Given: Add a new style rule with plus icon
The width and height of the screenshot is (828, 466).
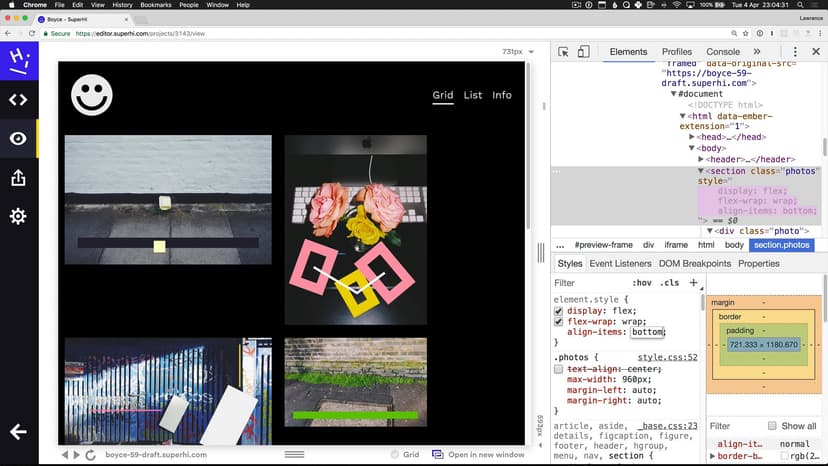Looking at the screenshot, I should (694, 283).
